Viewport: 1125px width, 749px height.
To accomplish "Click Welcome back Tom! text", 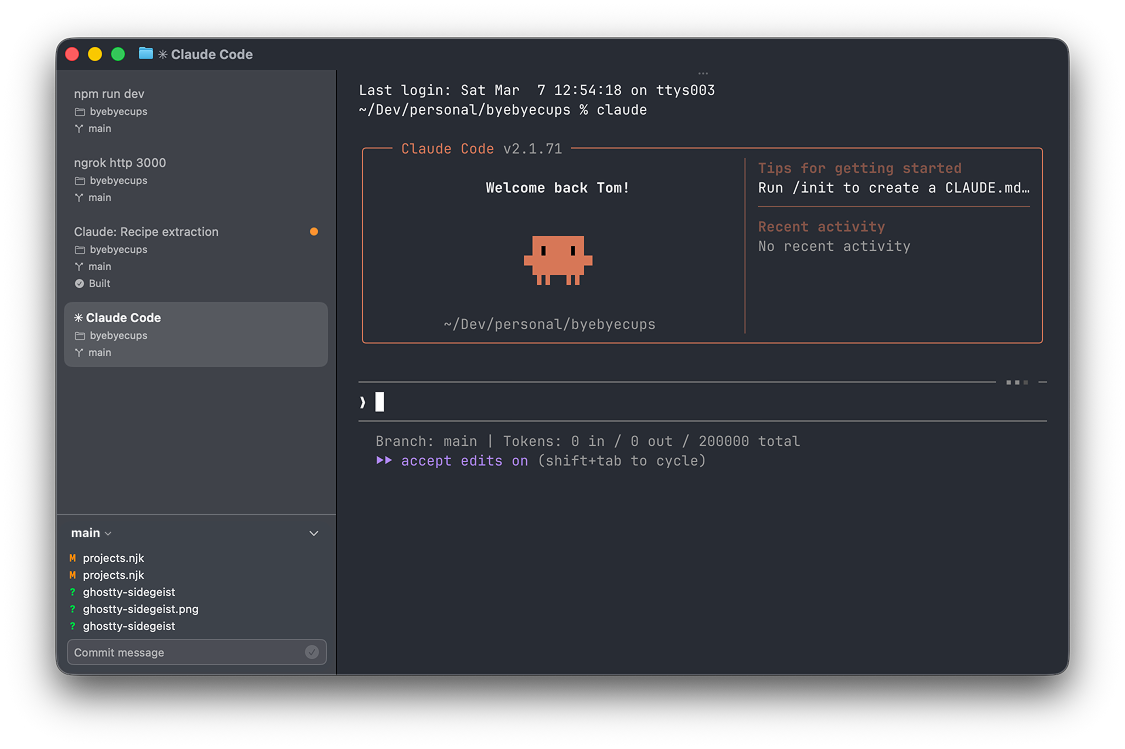I will (557, 188).
